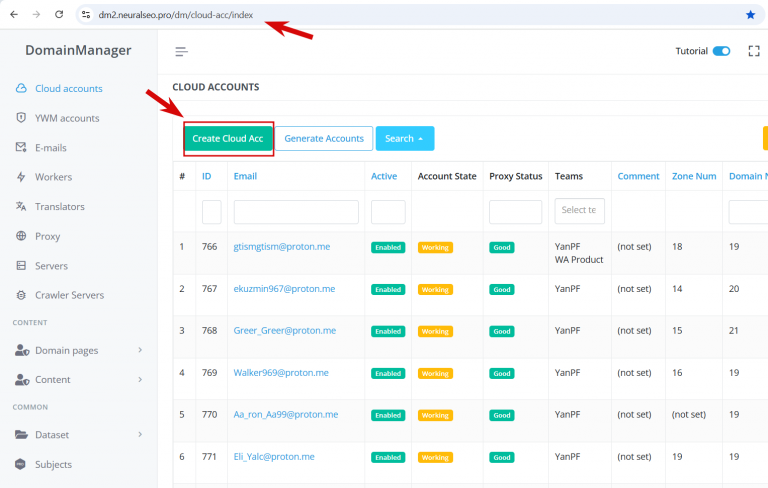Click the Crawler Servers bug icon

[21, 295]
